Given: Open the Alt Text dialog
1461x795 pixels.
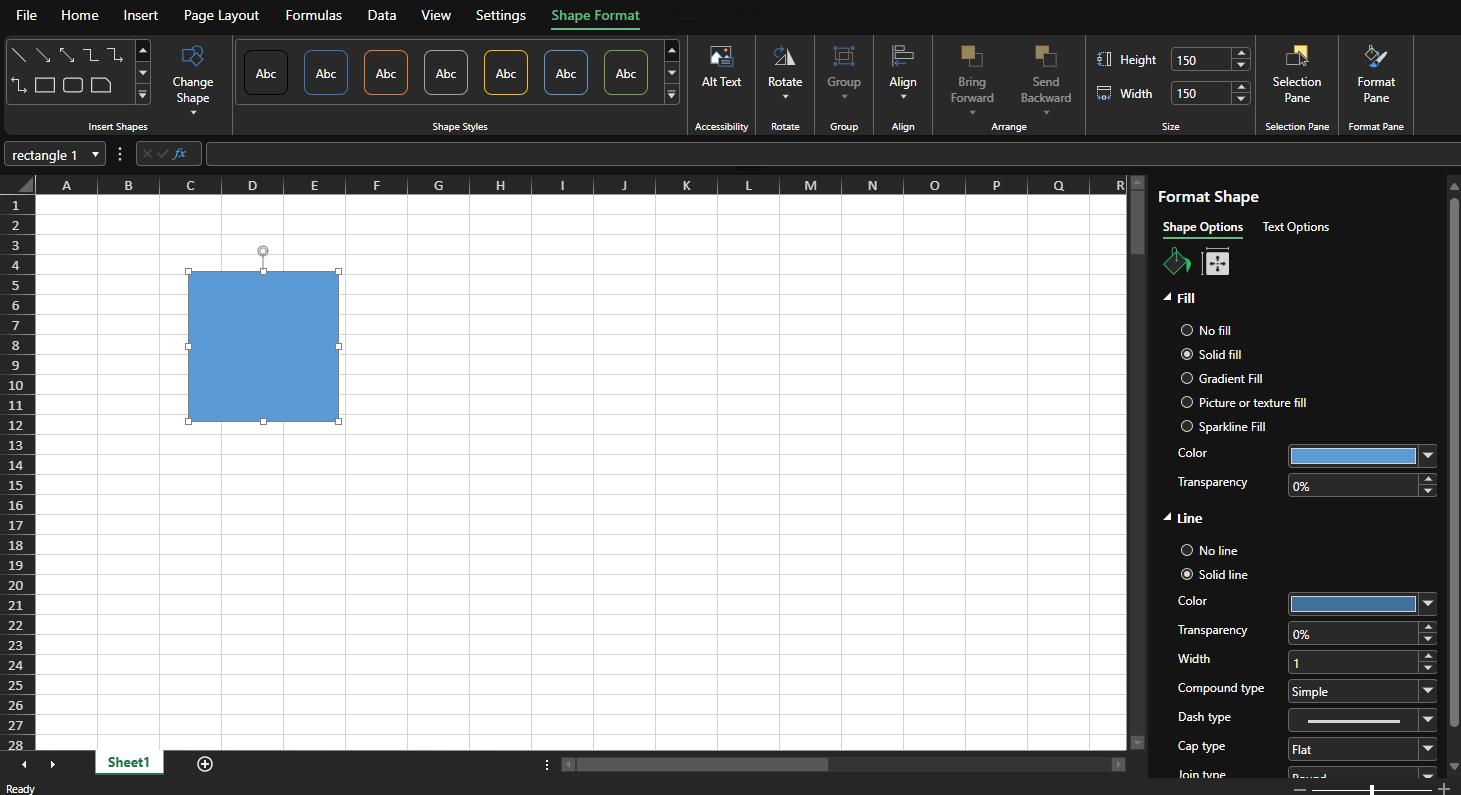Looking at the screenshot, I should point(721,68).
